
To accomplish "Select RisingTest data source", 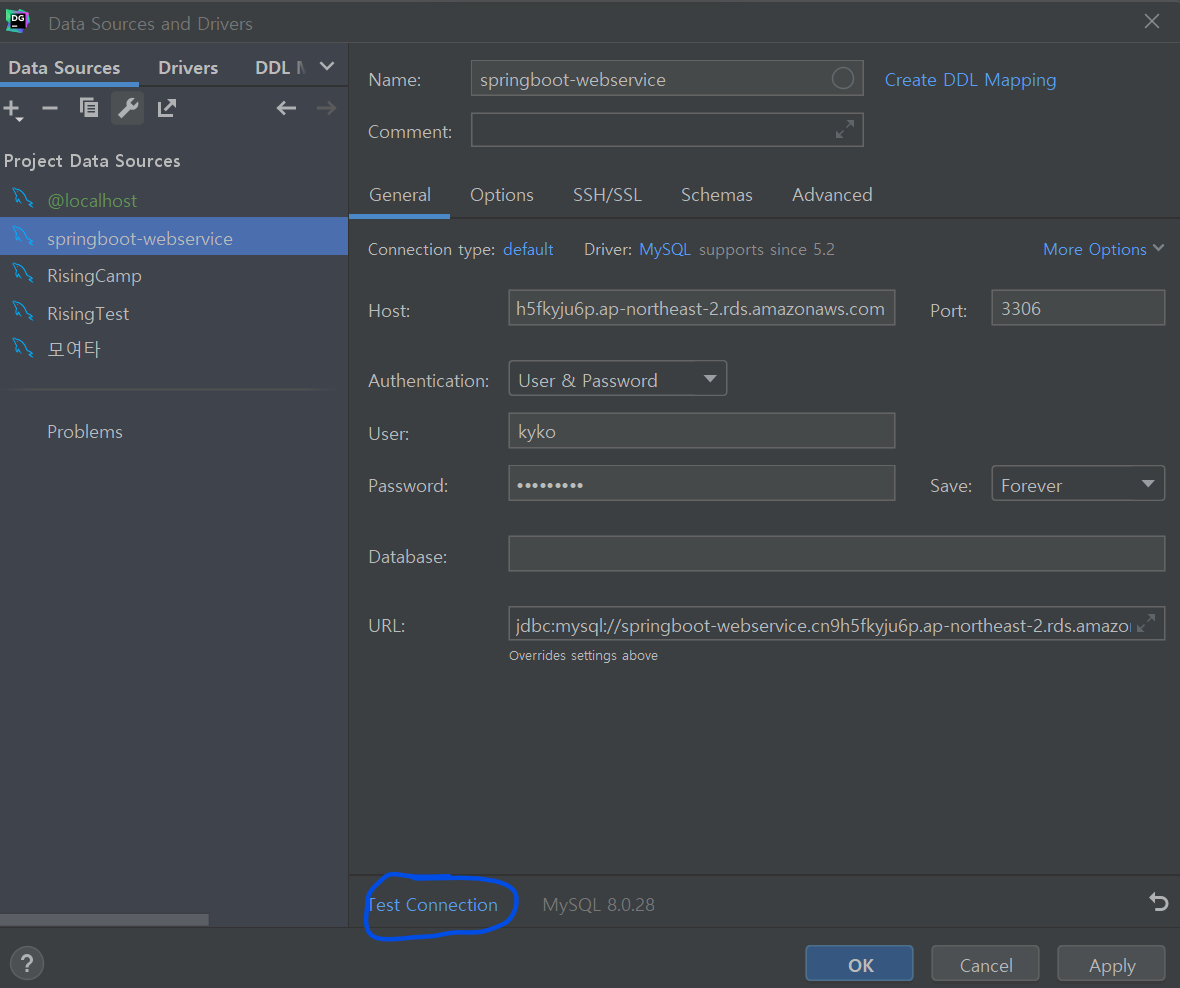I will [174, 313].
